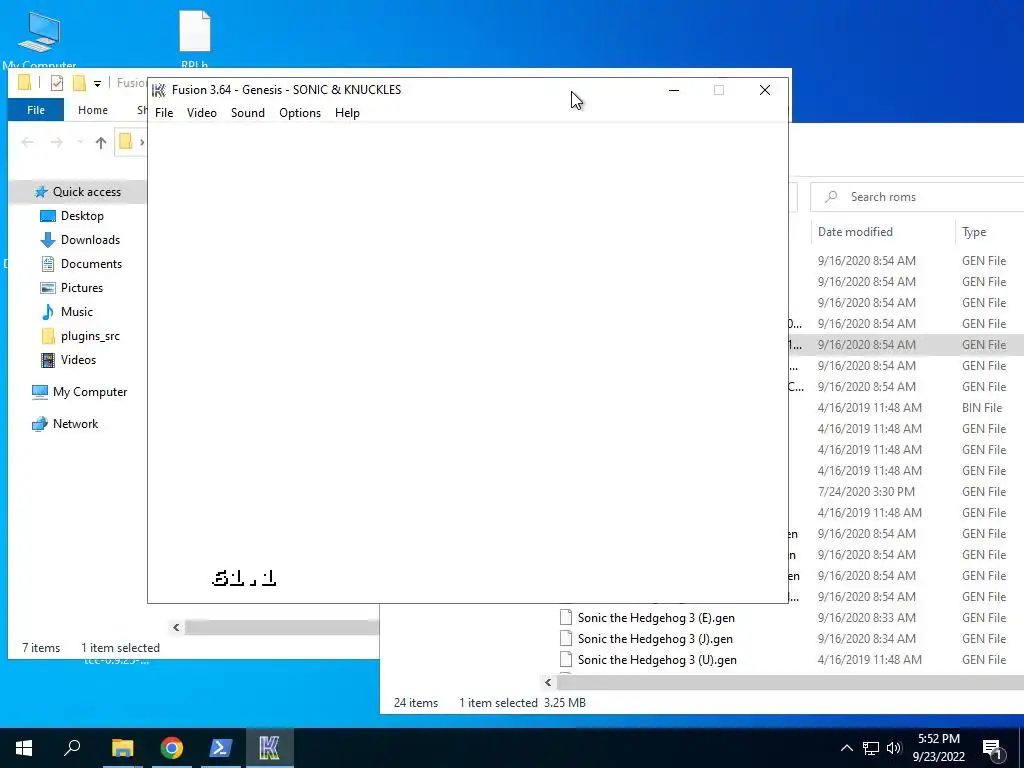The height and width of the screenshot is (768, 1024).
Task: Switch to the Home ribbon tab in Explorer
Action: click(x=93, y=110)
